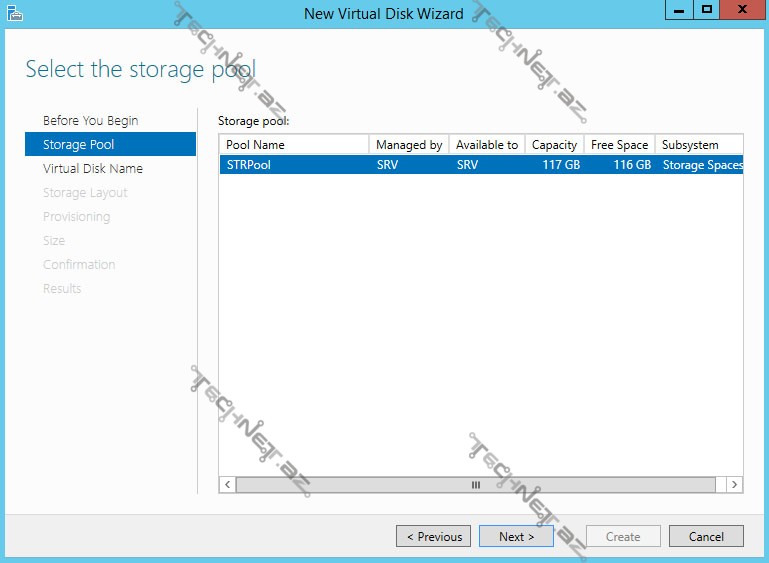
Task: Sort by the Free Space column header
Action: [619, 145]
